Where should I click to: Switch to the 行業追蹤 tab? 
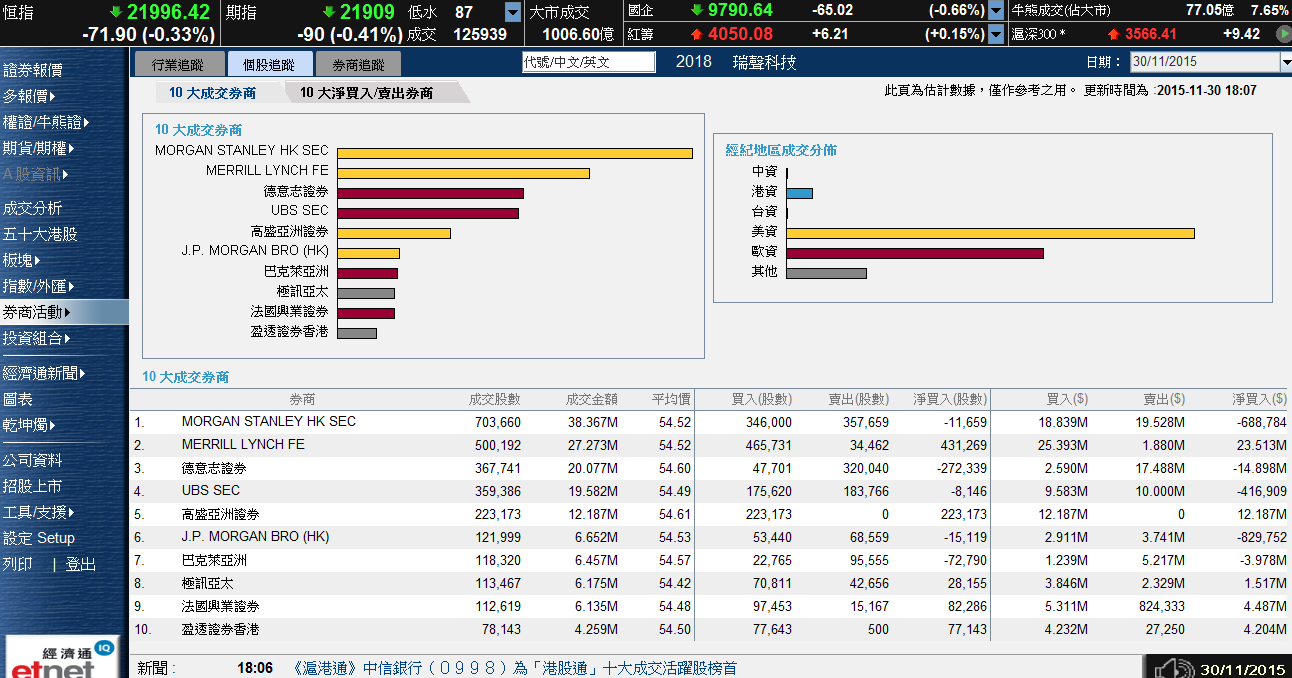tap(177, 65)
